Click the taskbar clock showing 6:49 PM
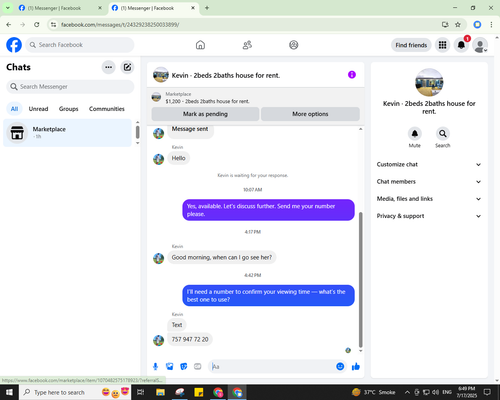This screenshot has width=500, height=400. click(x=467, y=392)
